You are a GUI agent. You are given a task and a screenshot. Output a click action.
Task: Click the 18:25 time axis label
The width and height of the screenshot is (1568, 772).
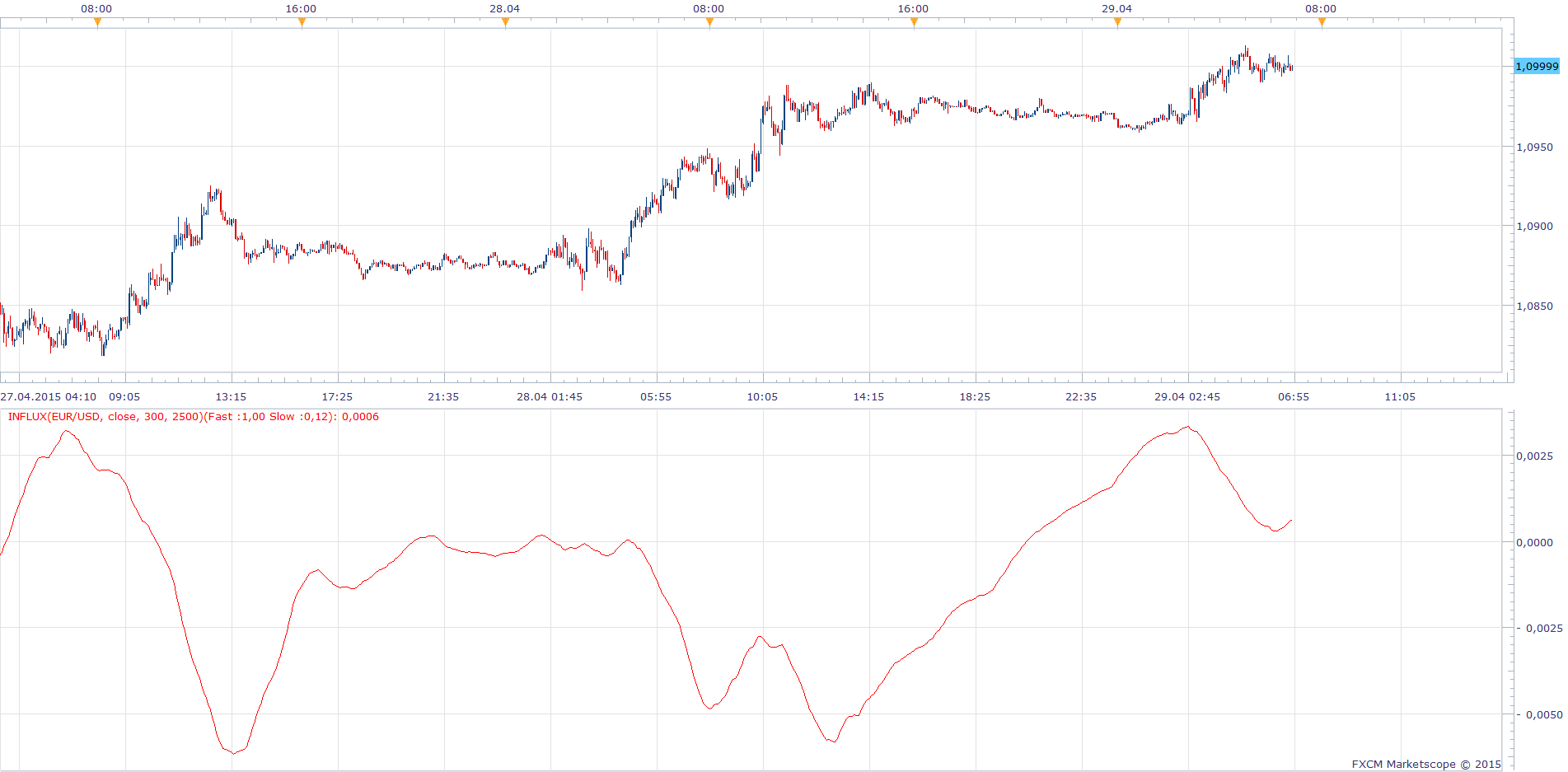(x=975, y=397)
